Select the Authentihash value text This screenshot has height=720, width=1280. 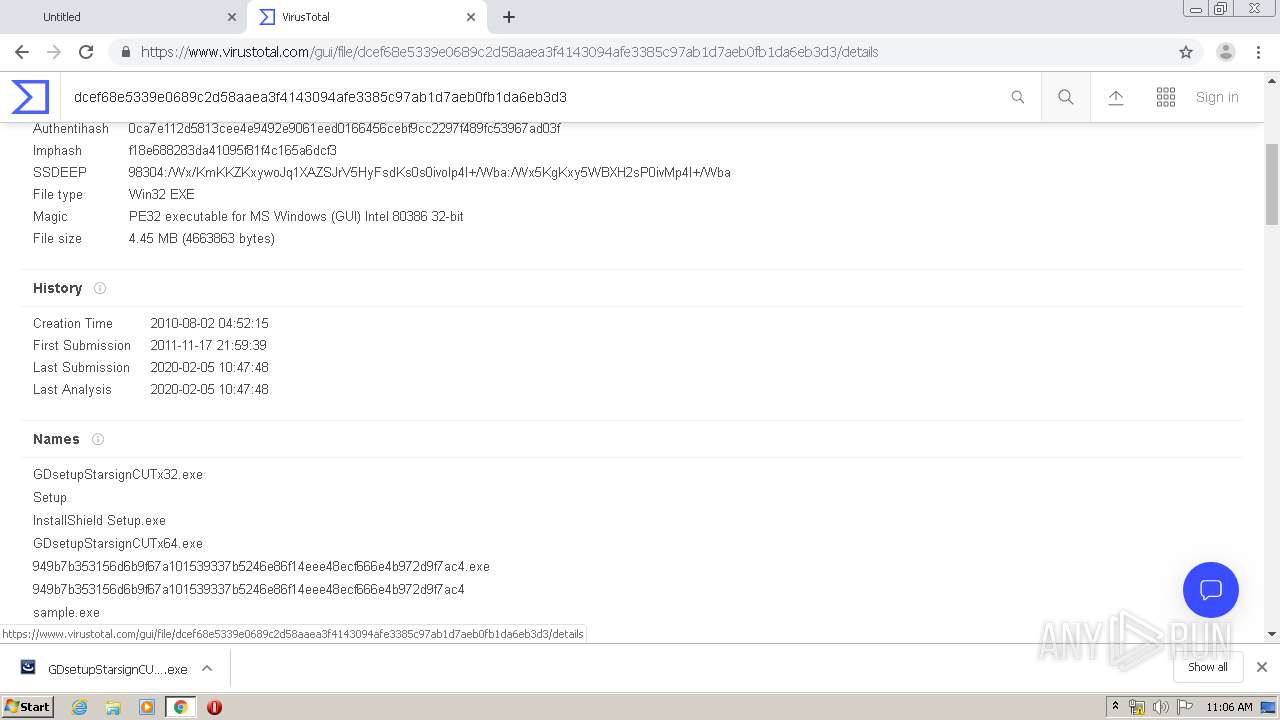(x=344, y=128)
